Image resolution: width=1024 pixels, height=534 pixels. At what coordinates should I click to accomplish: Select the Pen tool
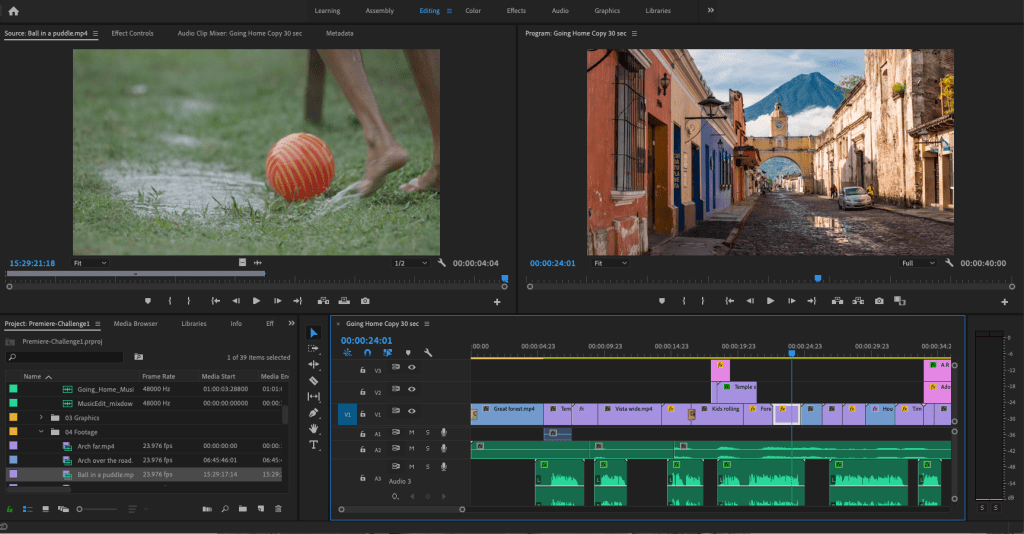point(313,412)
